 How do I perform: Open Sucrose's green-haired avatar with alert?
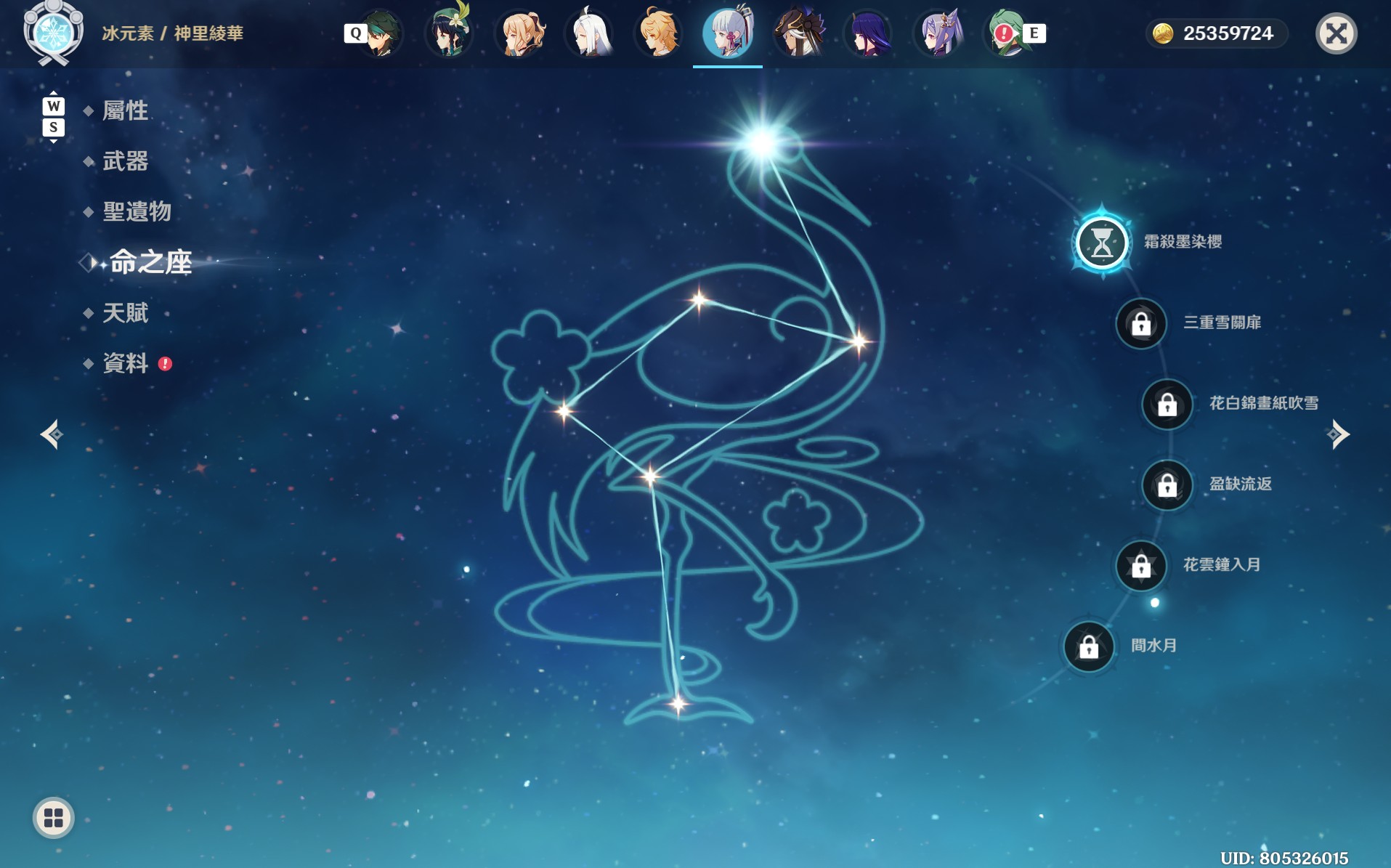(x=1006, y=33)
